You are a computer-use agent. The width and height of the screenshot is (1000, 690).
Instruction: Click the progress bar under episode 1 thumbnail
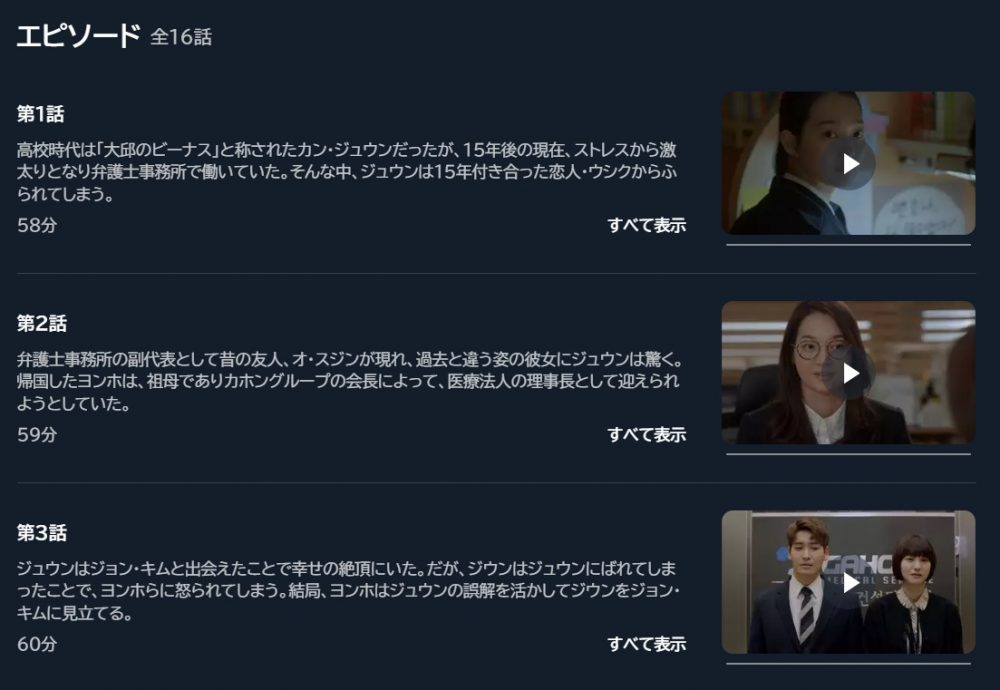tap(848, 245)
